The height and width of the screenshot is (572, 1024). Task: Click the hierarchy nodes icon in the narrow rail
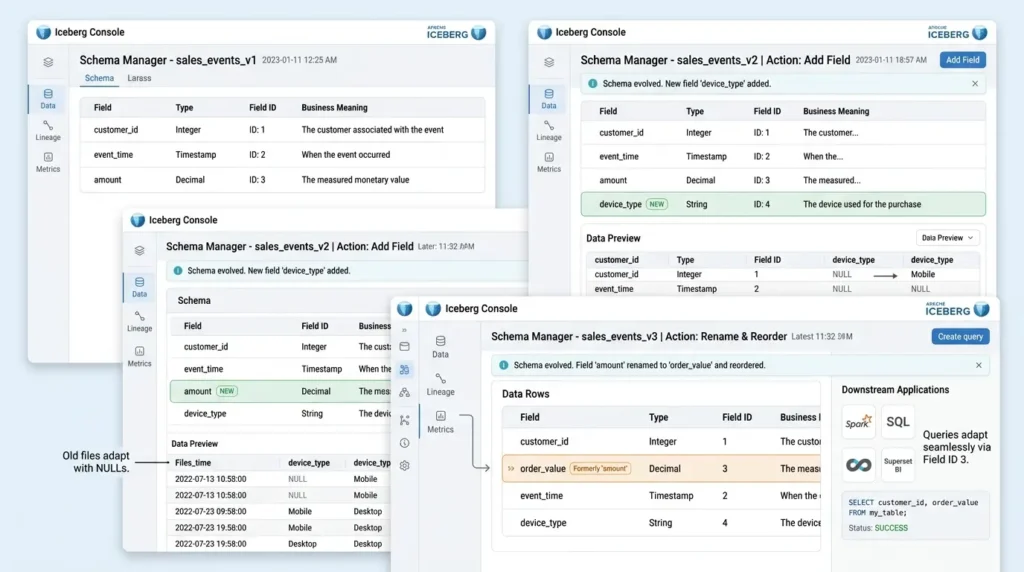pos(404,392)
